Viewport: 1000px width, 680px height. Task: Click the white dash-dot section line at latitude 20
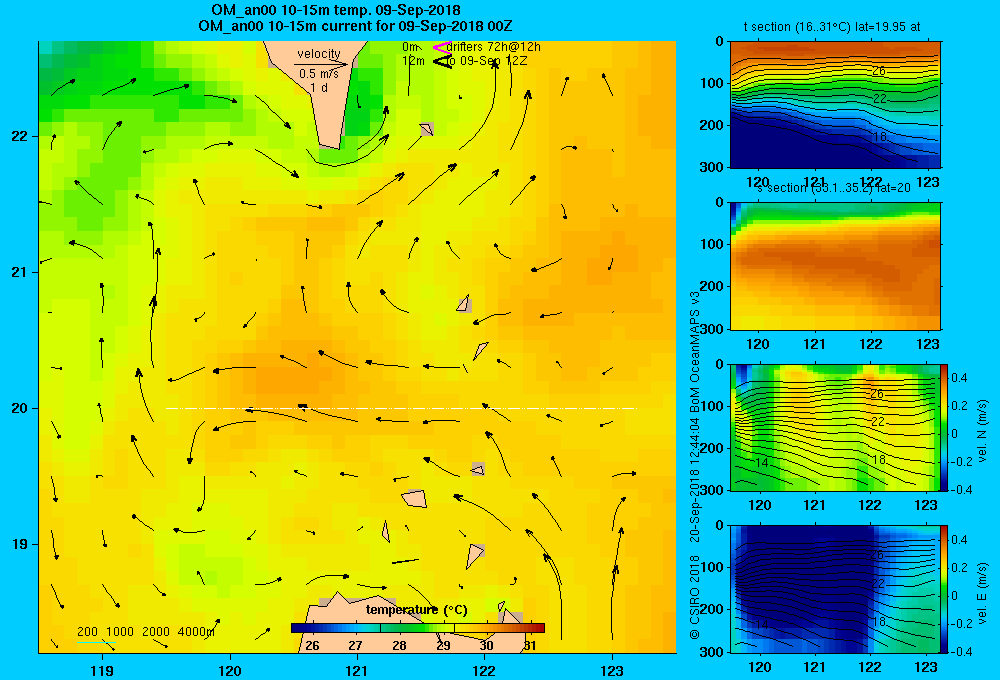pos(401,408)
